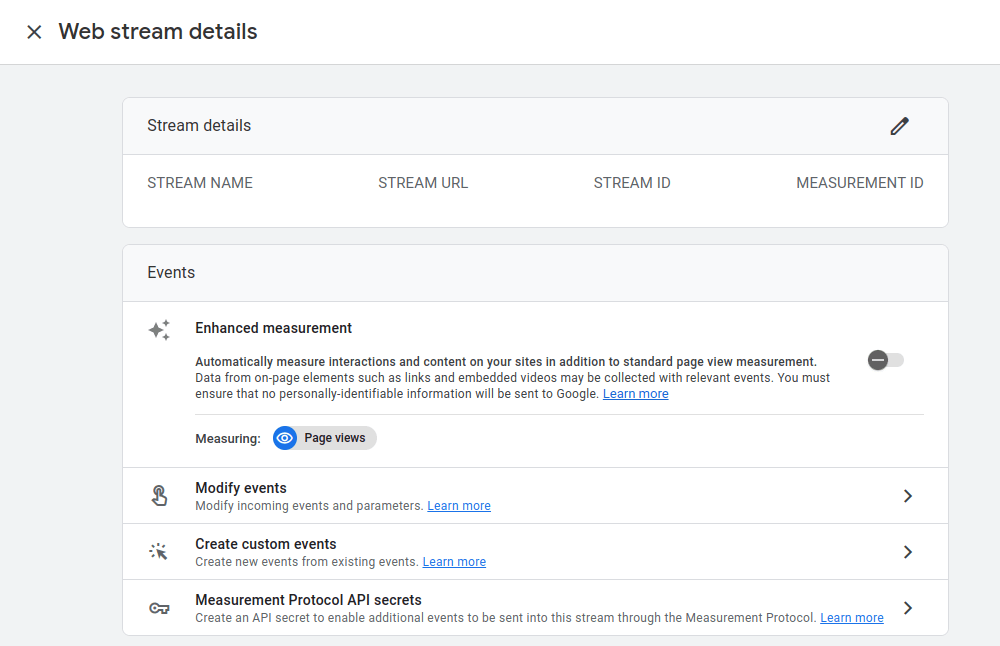The image size is (1000, 646).
Task: Open the Modify events row
Action: click(535, 496)
